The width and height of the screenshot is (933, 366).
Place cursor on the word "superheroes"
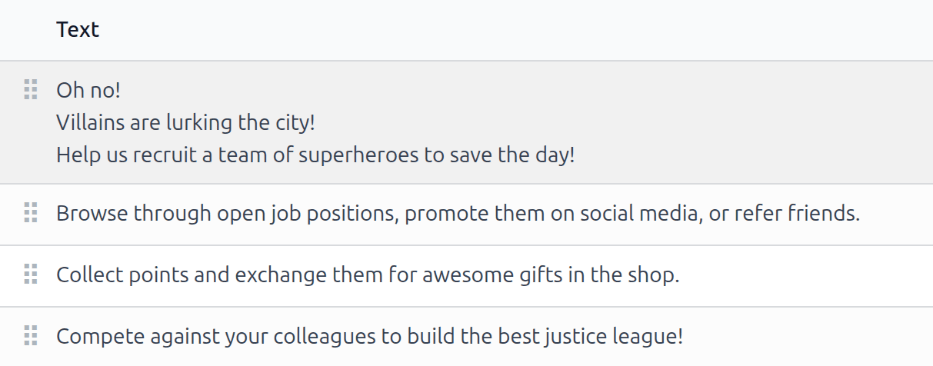click(358, 155)
